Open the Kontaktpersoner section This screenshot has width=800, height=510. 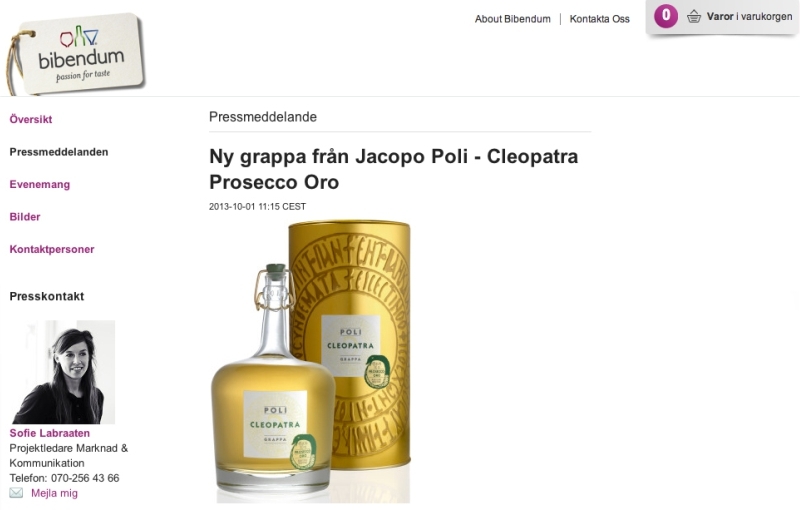coord(52,249)
